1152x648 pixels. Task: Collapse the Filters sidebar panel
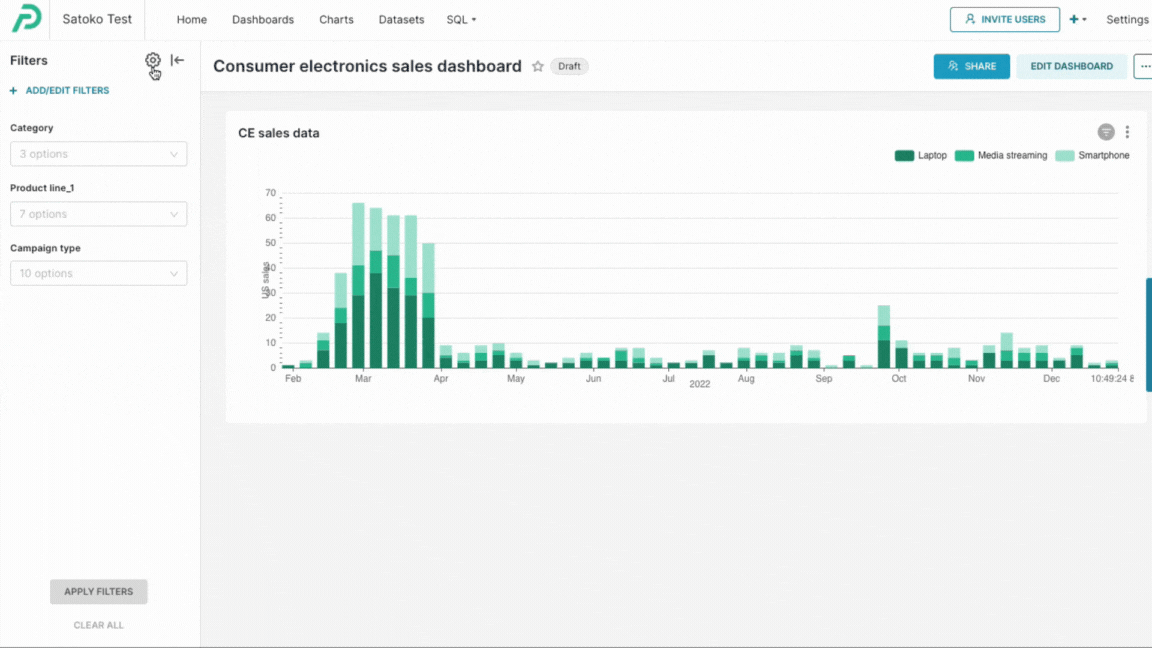click(x=177, y=60)
